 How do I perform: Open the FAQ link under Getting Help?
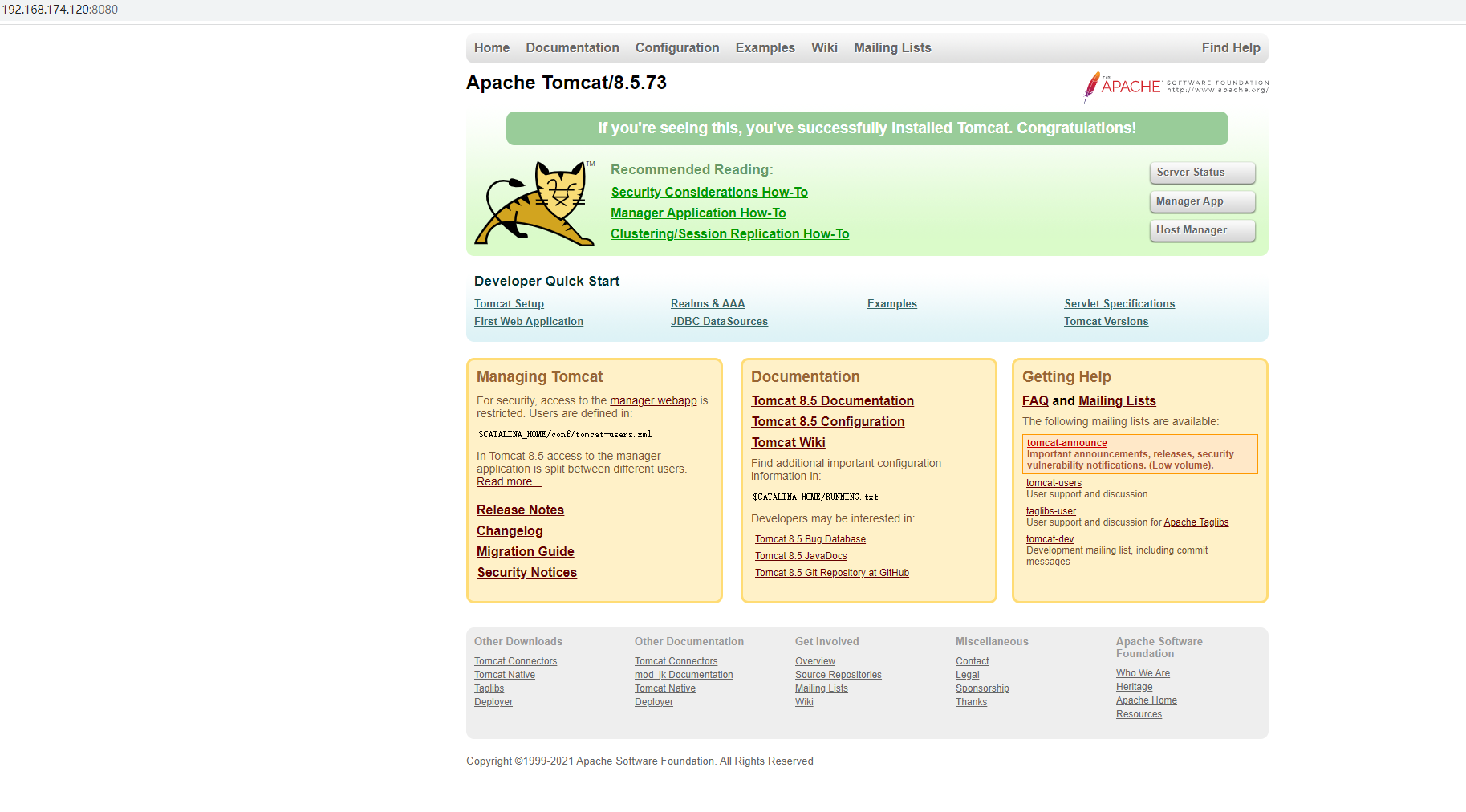[x=1035, y=401]
